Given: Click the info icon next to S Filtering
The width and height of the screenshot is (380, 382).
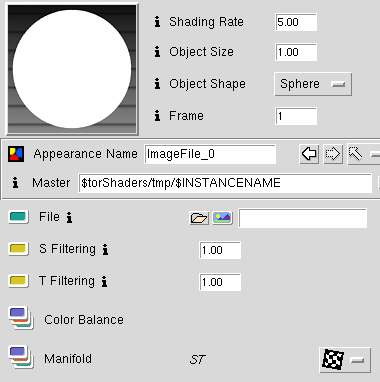Looking at the screenshot, I should point(105,249).
